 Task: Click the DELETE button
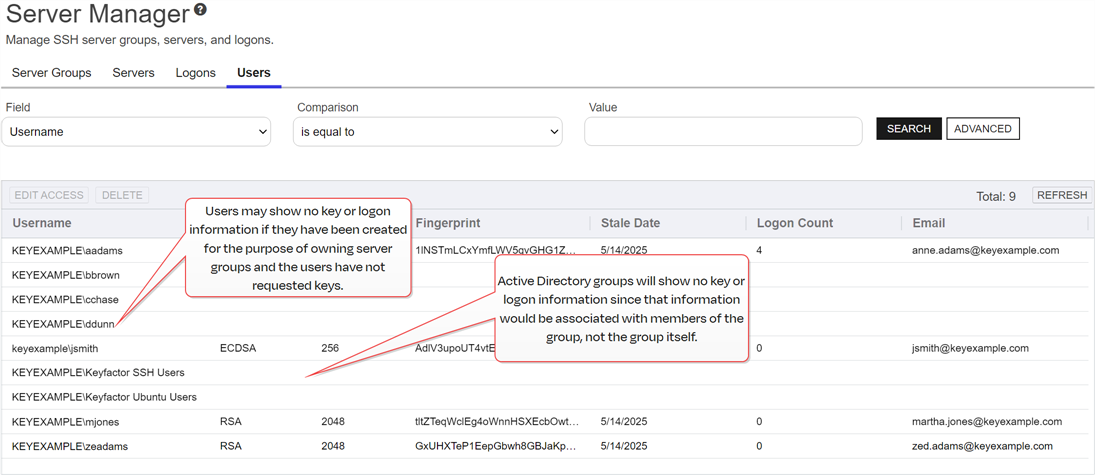tap(122, 196)
